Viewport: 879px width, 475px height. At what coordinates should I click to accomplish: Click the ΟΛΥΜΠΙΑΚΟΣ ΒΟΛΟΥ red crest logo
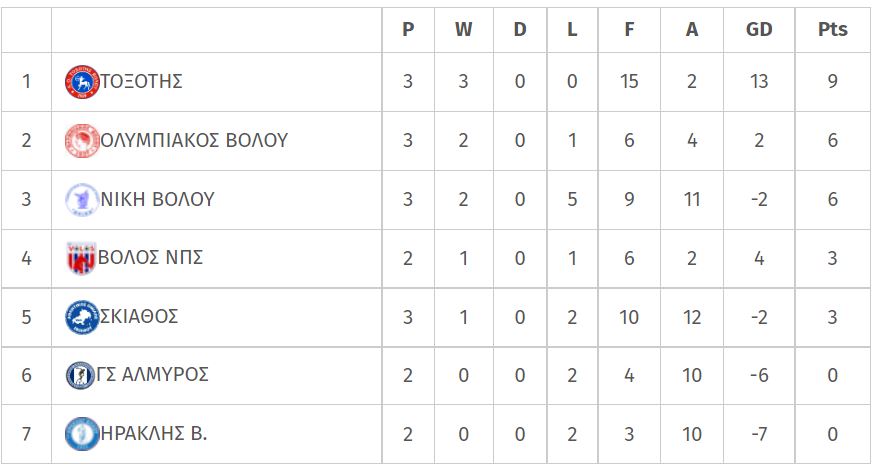click(x=82, y=141)
